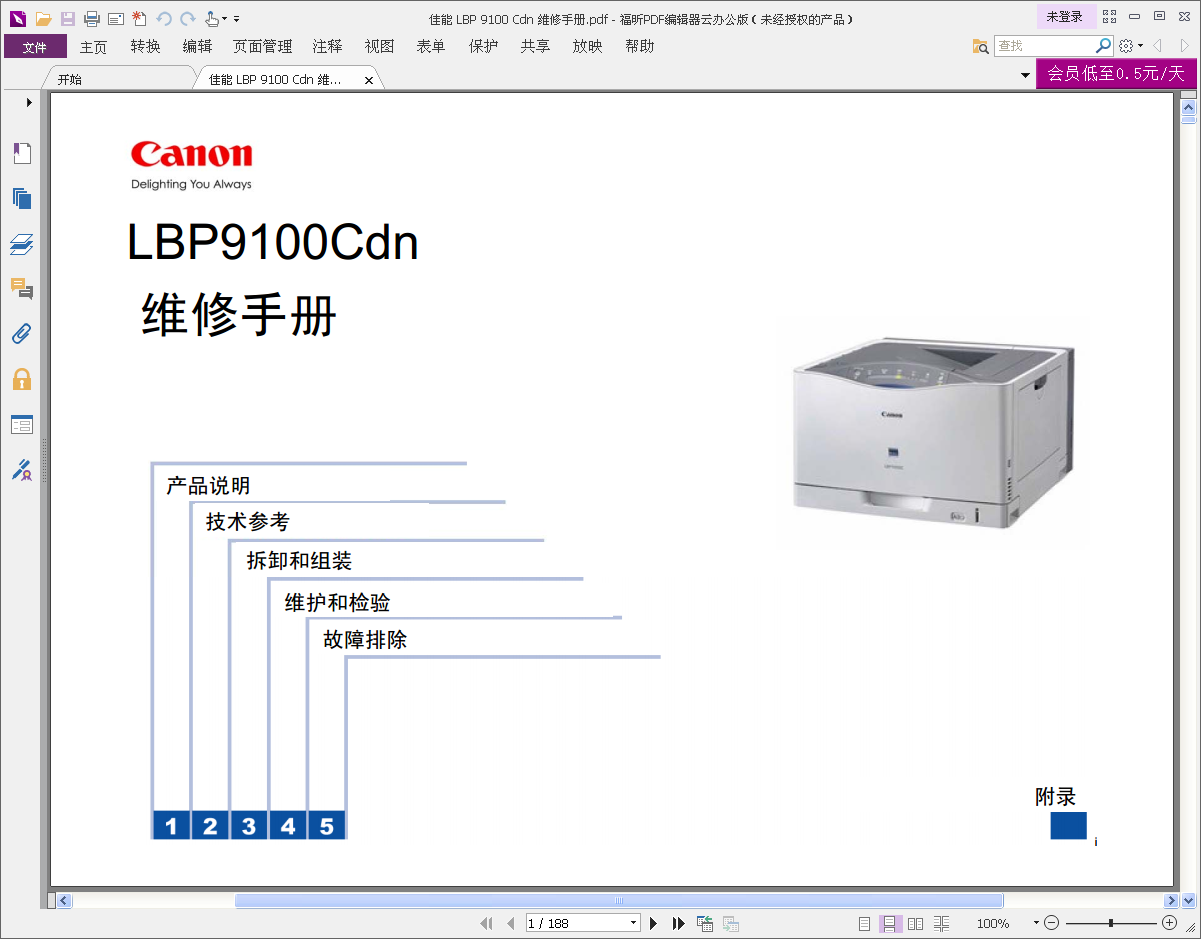The image size is (1201, 939).
Task: Click the 会员低至0.5元/天 promotion banner
Action: click(1116, 73)
